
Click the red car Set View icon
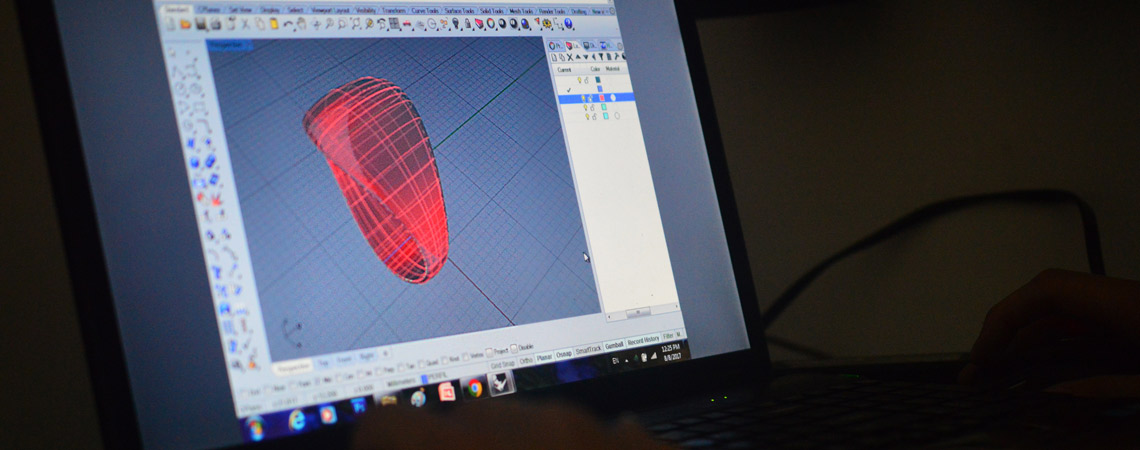(406, 23)
